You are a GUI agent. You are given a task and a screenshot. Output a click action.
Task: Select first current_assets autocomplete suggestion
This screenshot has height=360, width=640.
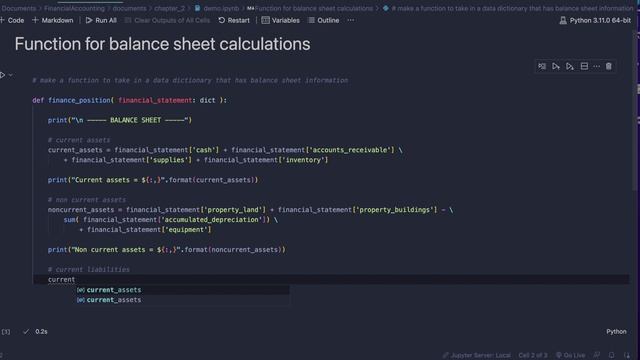click(182, 290)
